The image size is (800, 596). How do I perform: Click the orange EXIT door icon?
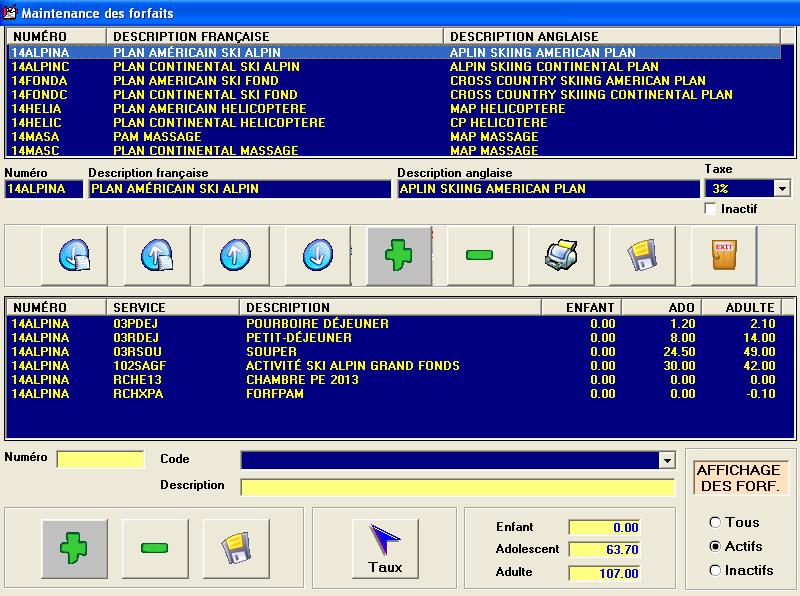tap(723, 255)
